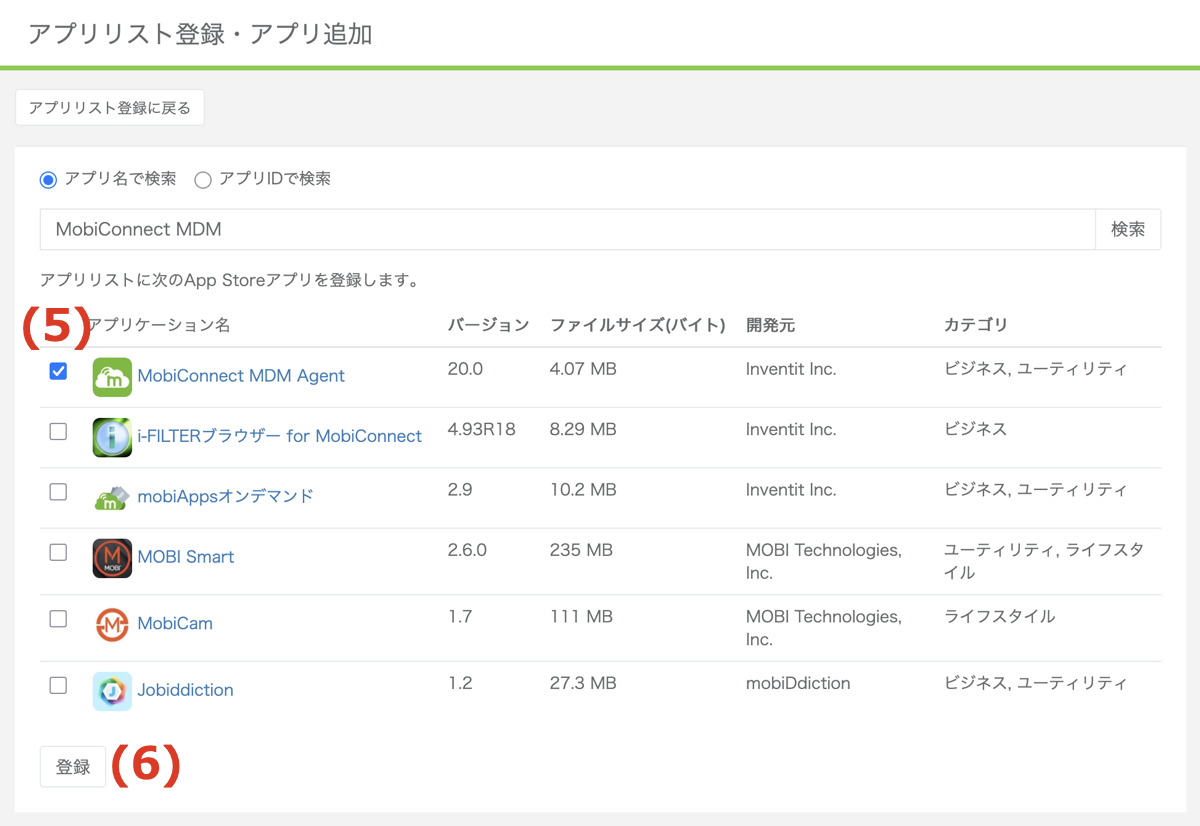
Task: Click version value 20.0
Action: [x=465, y=369]
